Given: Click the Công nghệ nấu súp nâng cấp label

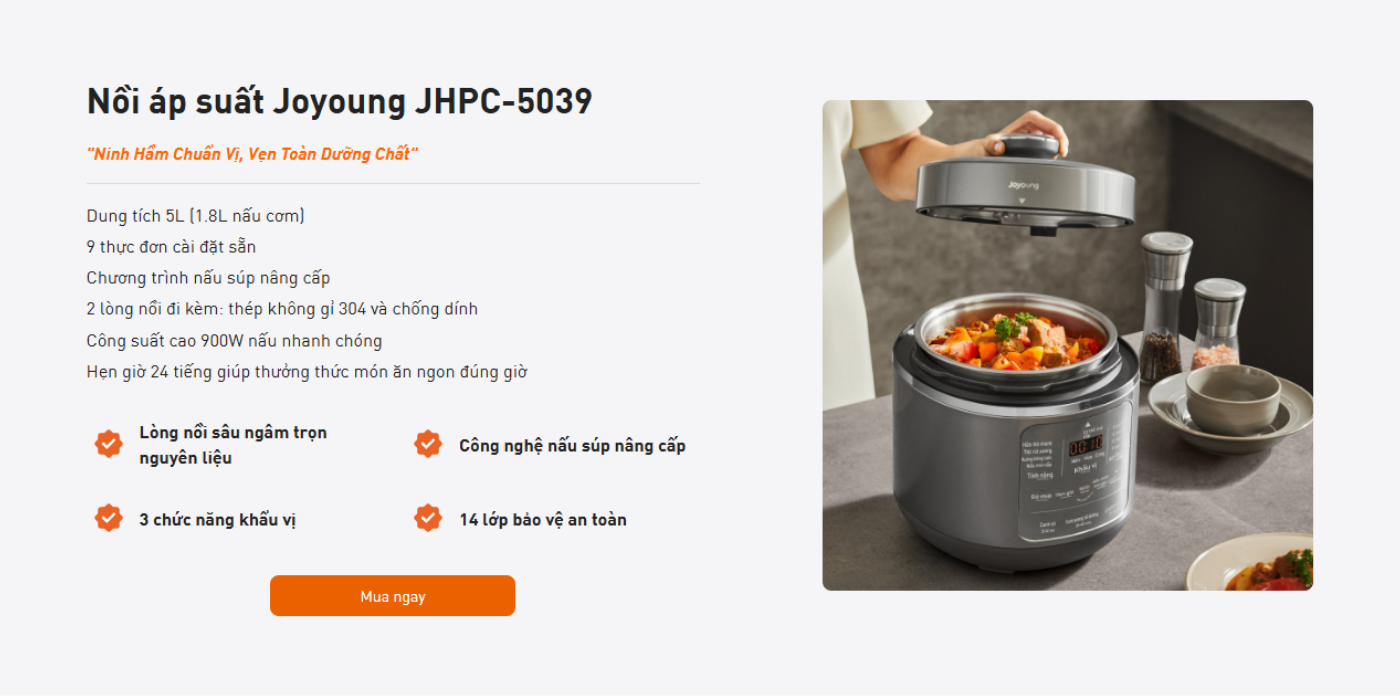Looking at the screenshot, I should coord(572,446).
